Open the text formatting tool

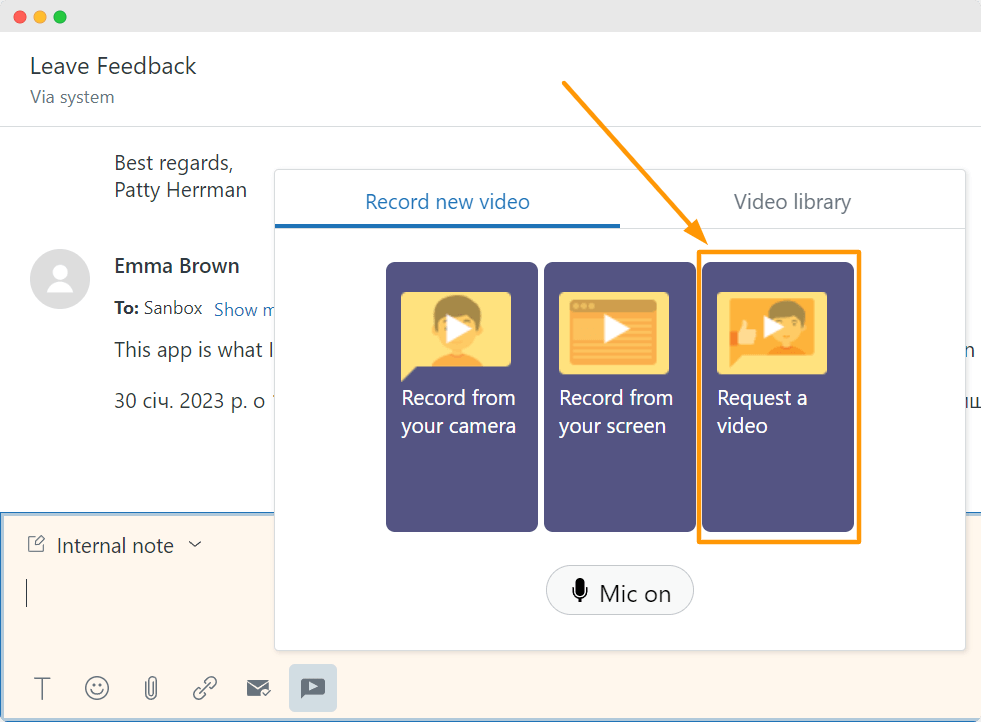tap(42, 688)
